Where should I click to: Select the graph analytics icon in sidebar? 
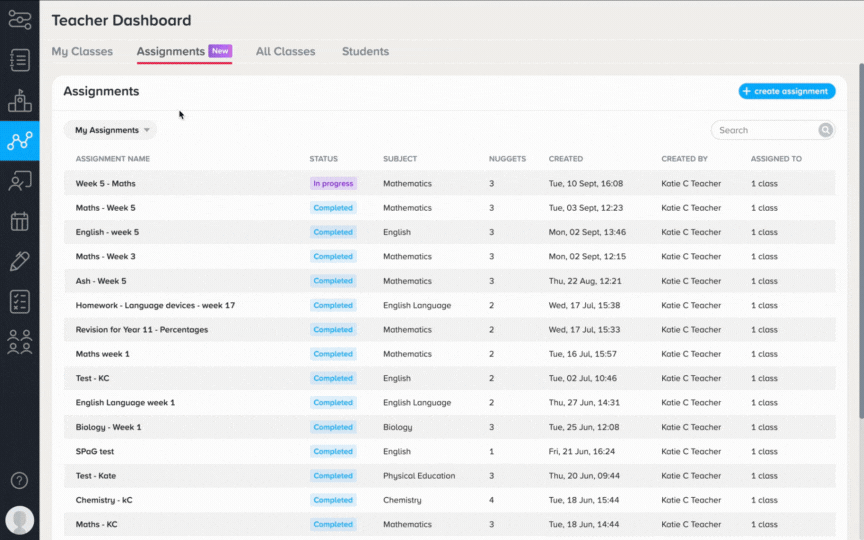20,141
